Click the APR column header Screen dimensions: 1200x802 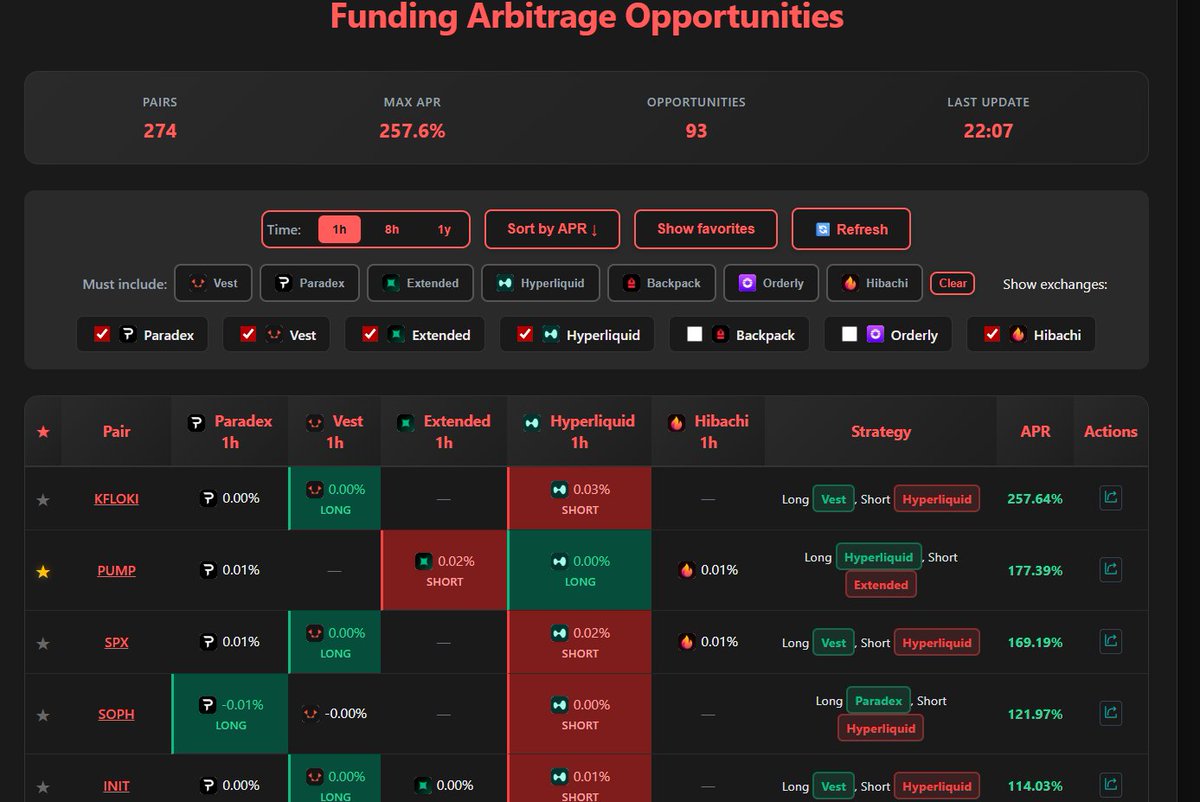pos(1035,432)
